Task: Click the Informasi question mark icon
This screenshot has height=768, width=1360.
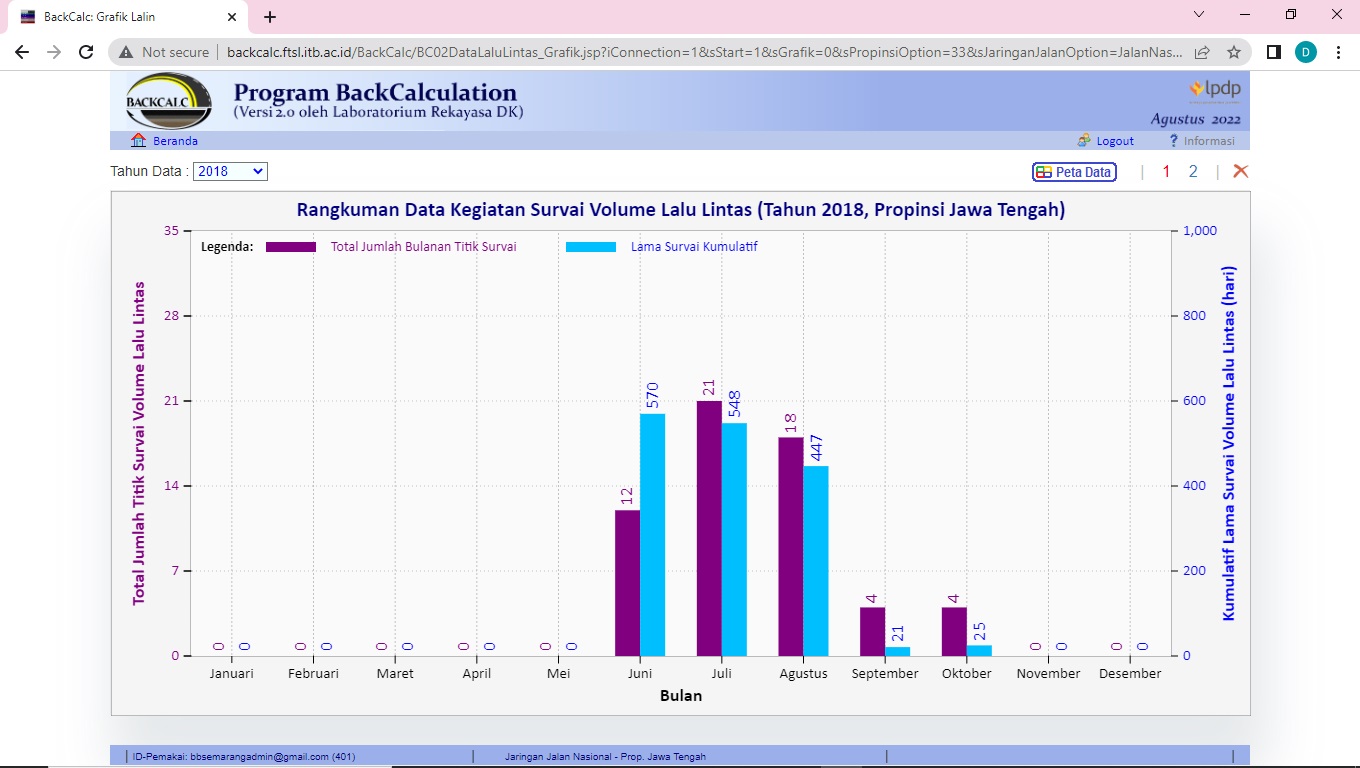Action: click(1174, 141)
